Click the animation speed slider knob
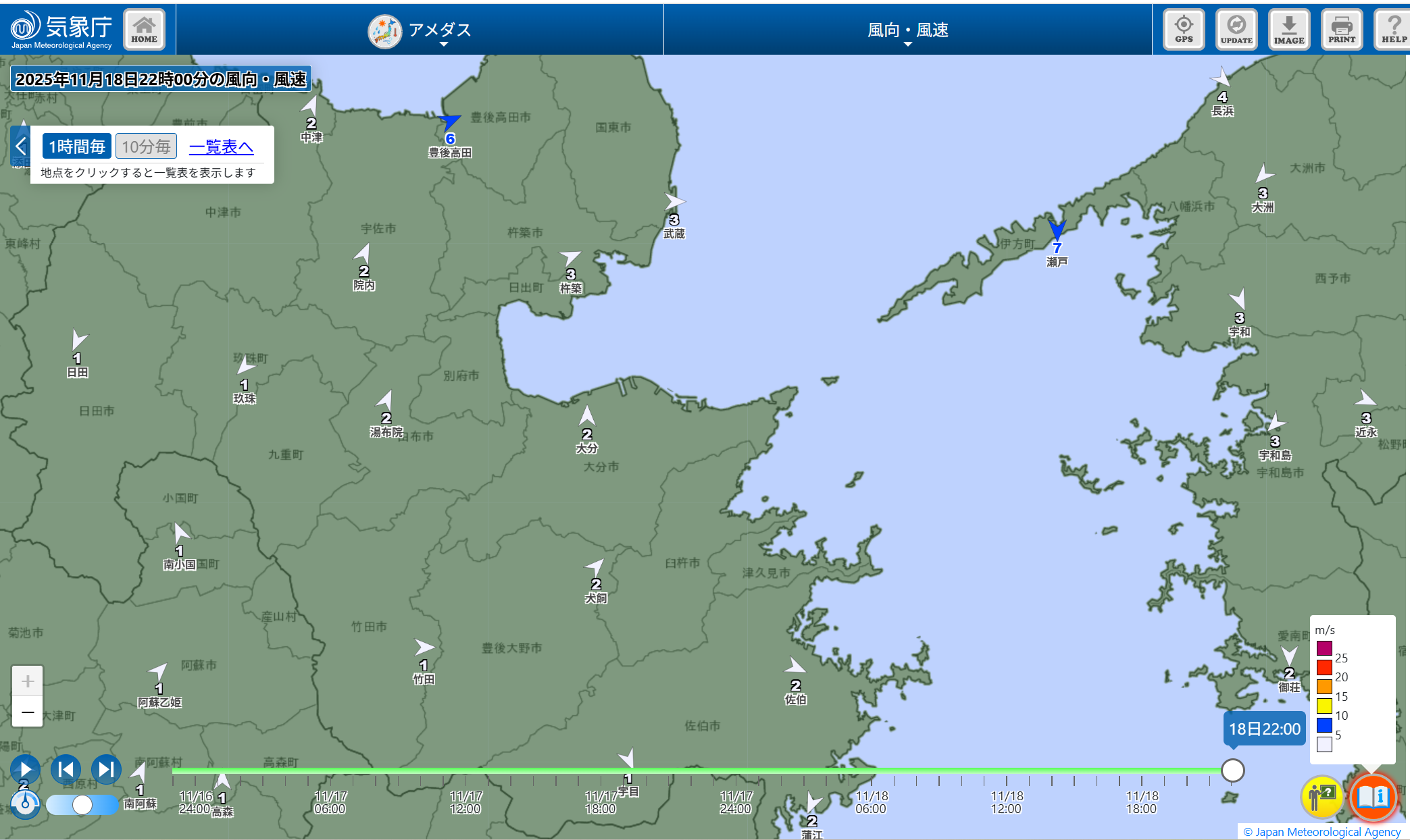Screen dimensions: 1410x840 pyautogui.click(x=82, y=805)
